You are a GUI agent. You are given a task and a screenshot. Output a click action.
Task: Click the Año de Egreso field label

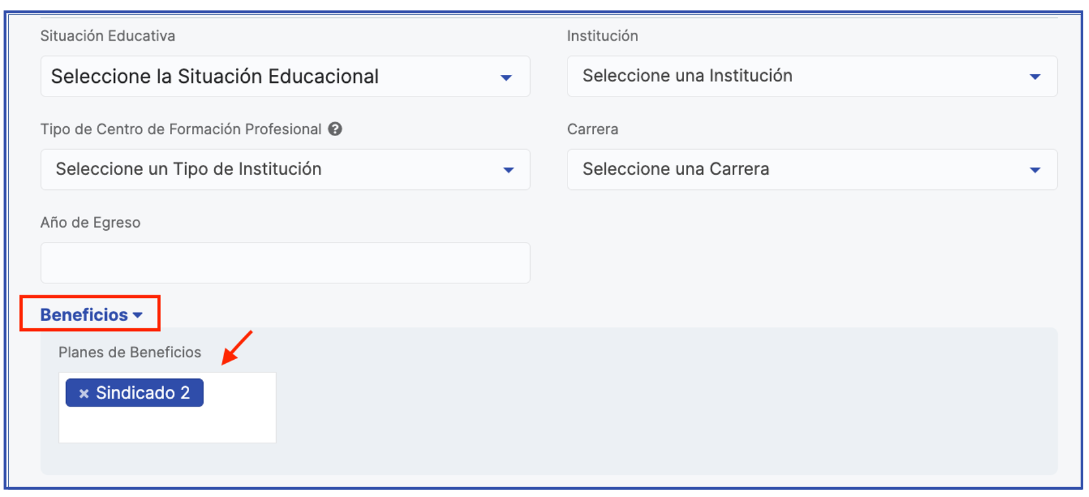90,223
